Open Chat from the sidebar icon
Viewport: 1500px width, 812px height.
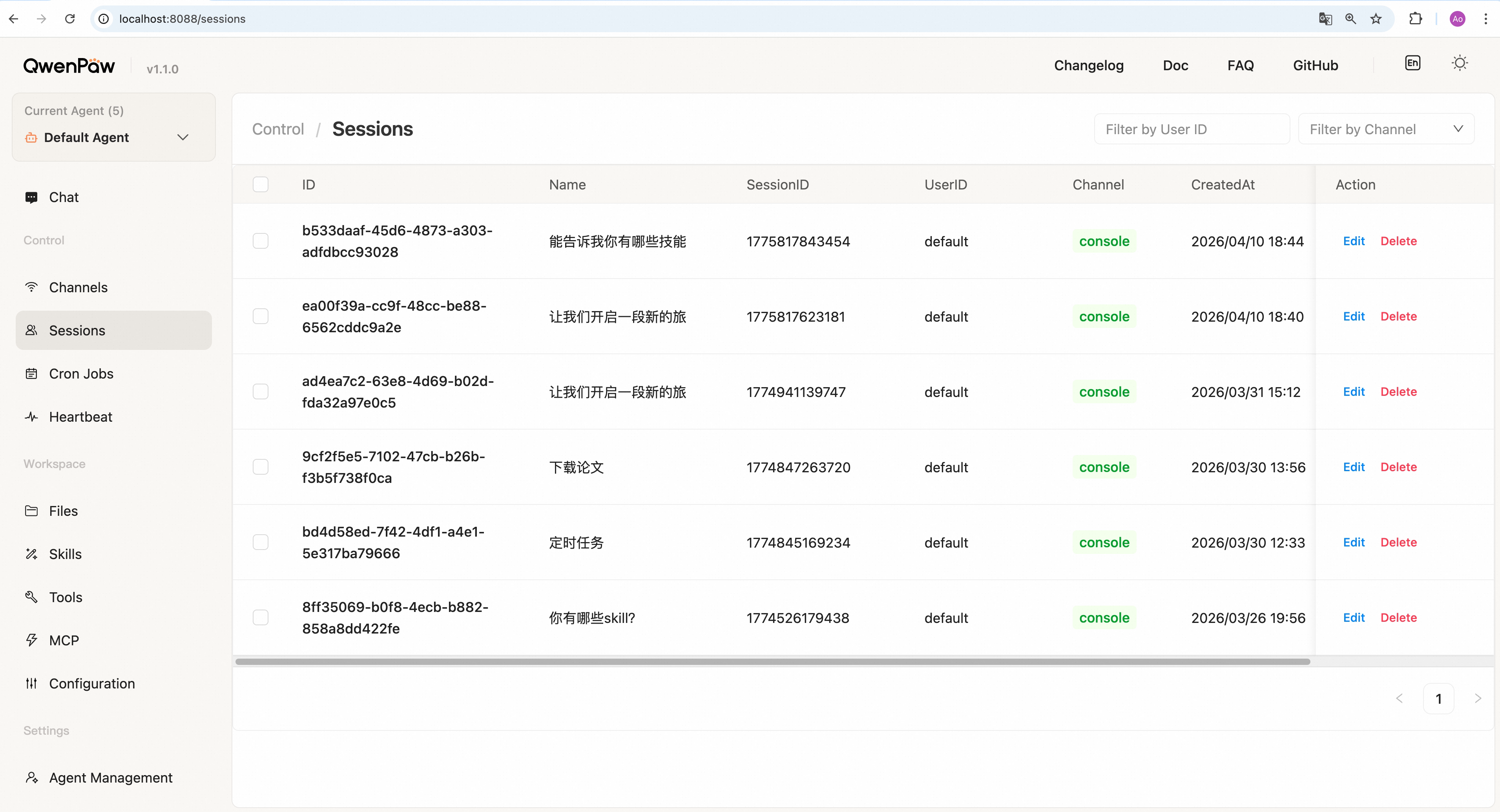click(x=31, y=197)
